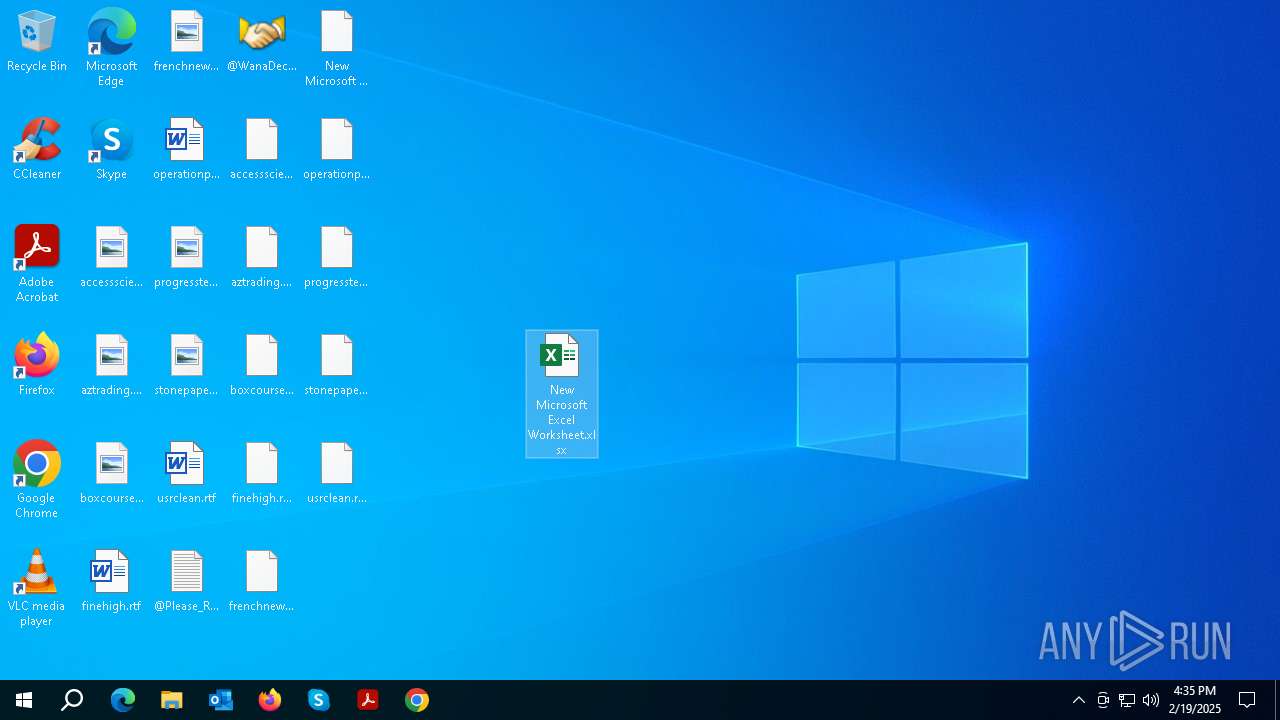Select the blank New Microsoft ... file
This screenshot has width=1280, height=720.
tap(337, 48)
